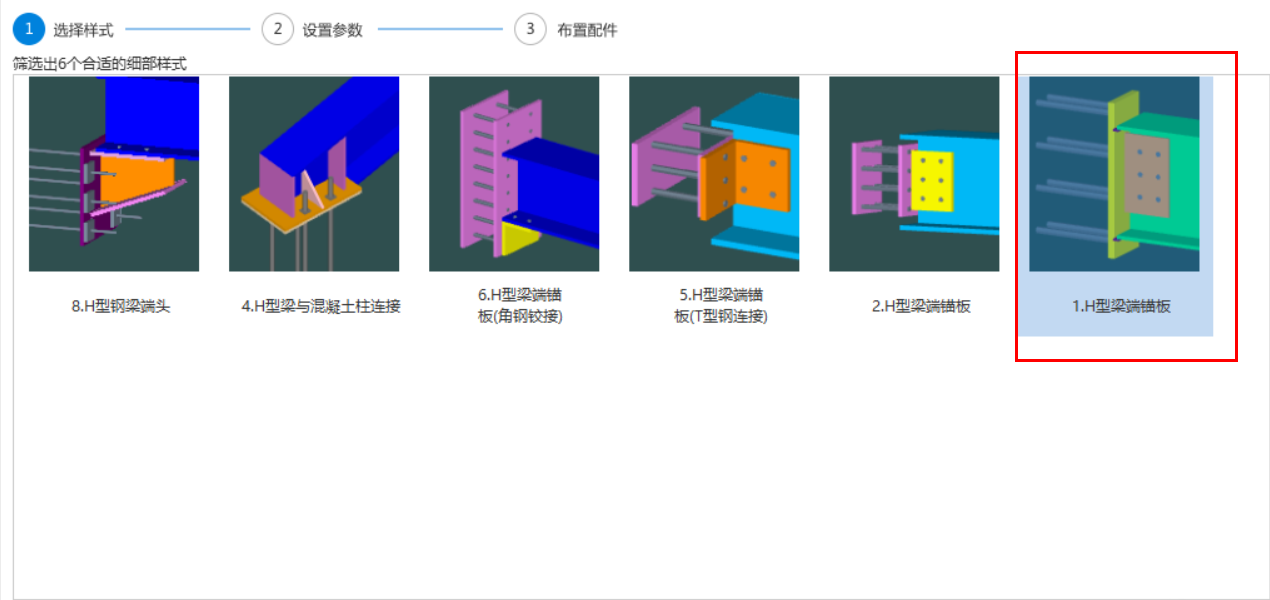Image resolution: width=1270 pixels, height=600 pixels.
Task: Click the caption text 2.H型梁端锚板
Action: point(921,307)
